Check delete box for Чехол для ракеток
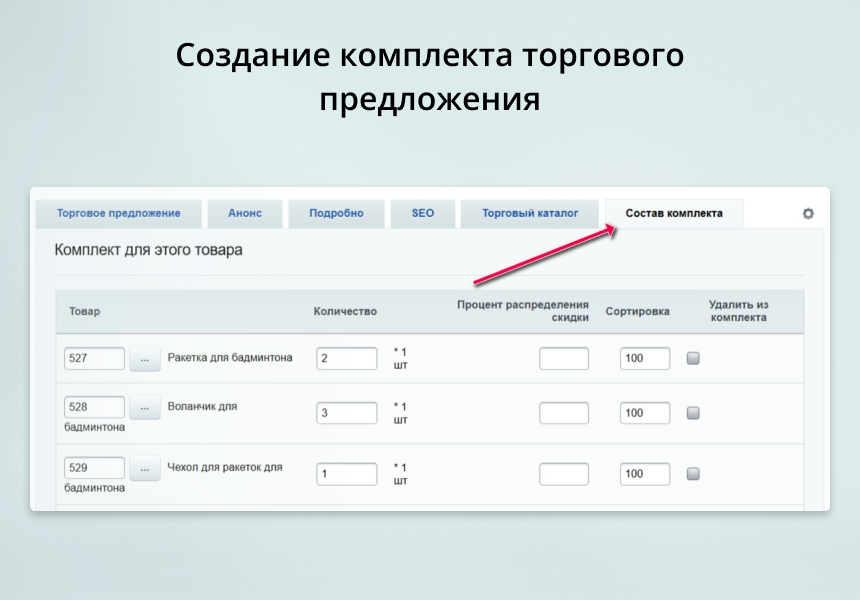 coord(693,474)
